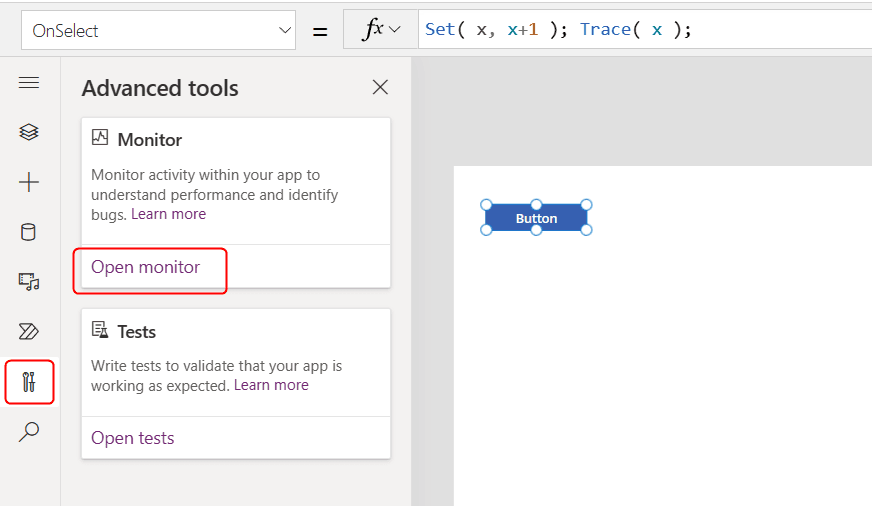This screenshot has height=506, width=872.
Task: Open the Media icon in sidebar
Action: point(29,281)
